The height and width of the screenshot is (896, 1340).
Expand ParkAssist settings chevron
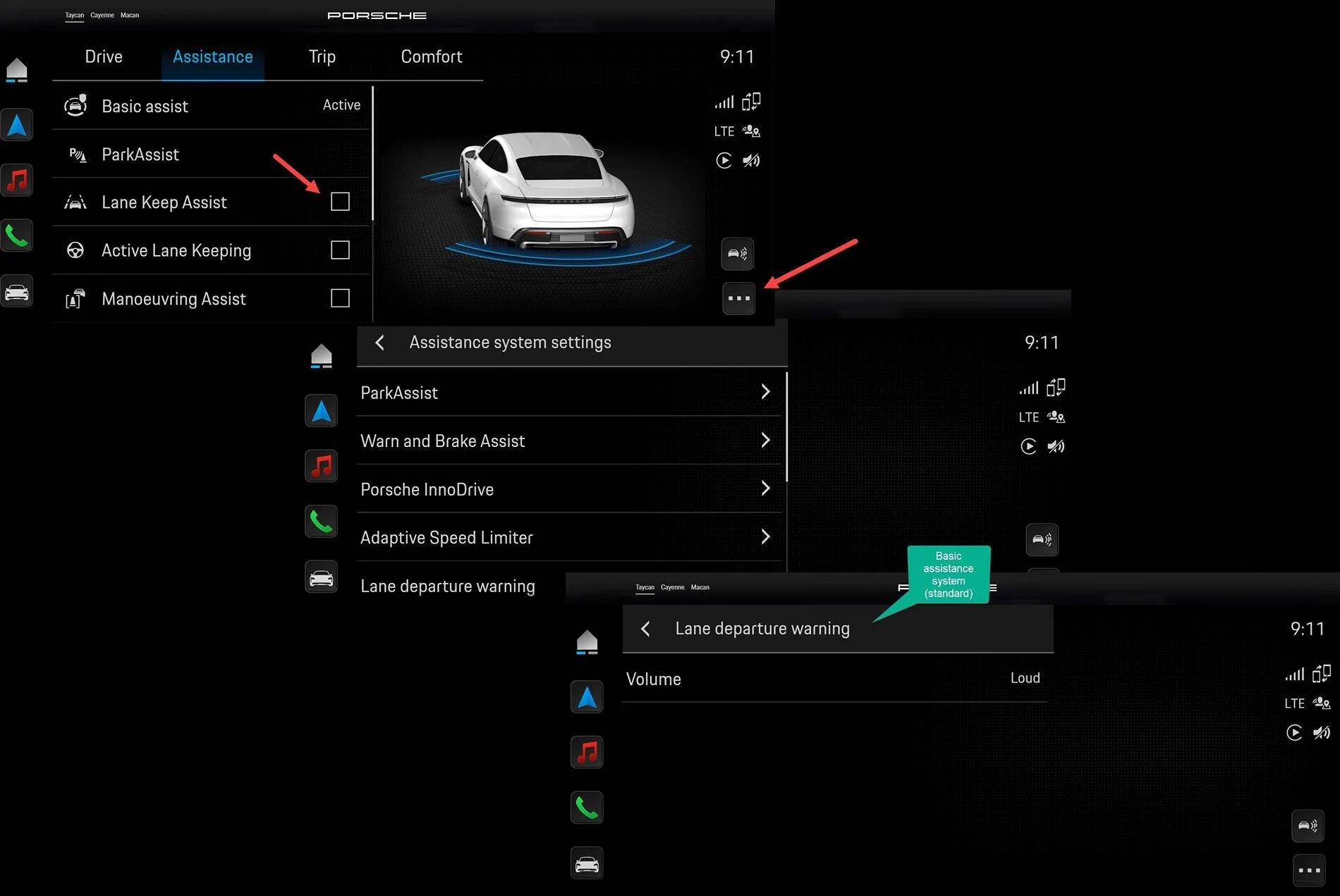(765, 392)
